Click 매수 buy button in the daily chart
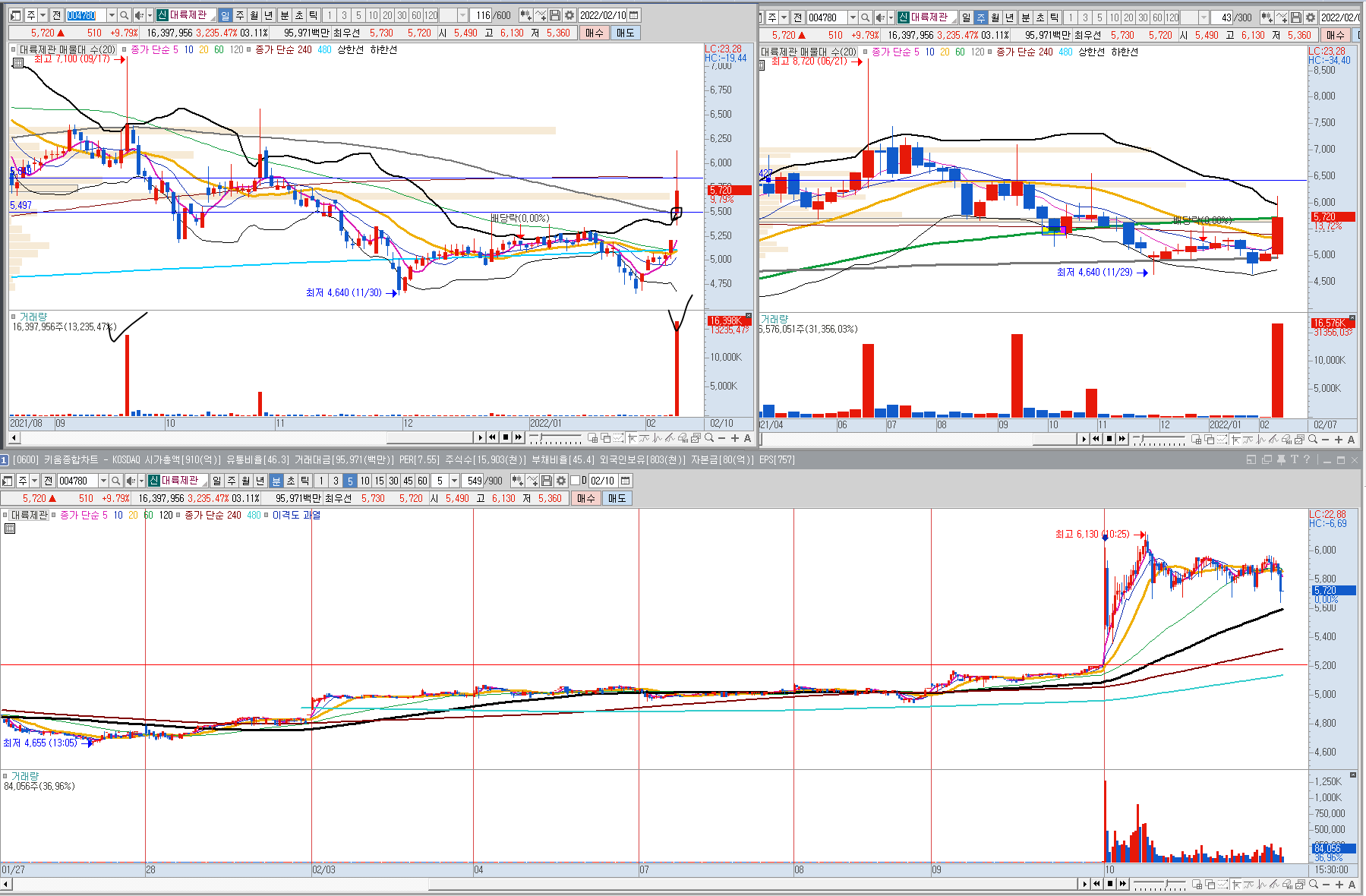Image resolution: width=1366 pixels, height=896 pixels. coord(594,33)
